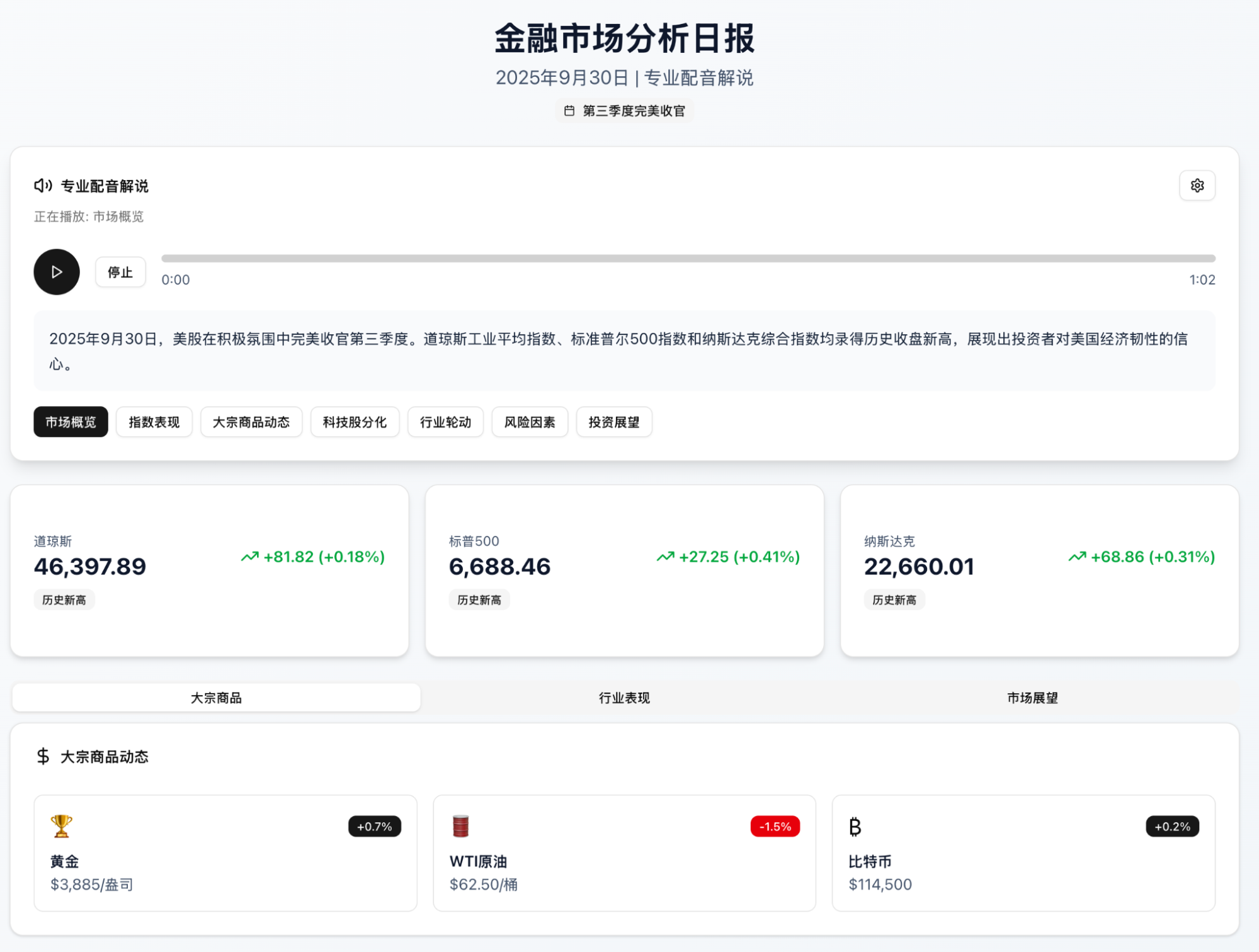Screen dimensions: 1259x952
Task: Select the 投资展望 section chip
Action: click(x=614, y=422)
